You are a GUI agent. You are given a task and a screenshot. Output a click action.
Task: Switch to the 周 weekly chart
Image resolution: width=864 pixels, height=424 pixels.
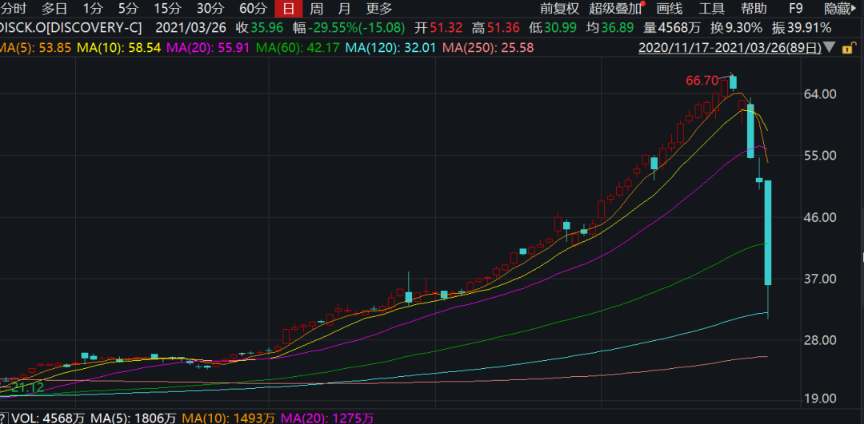click(316, 8)
